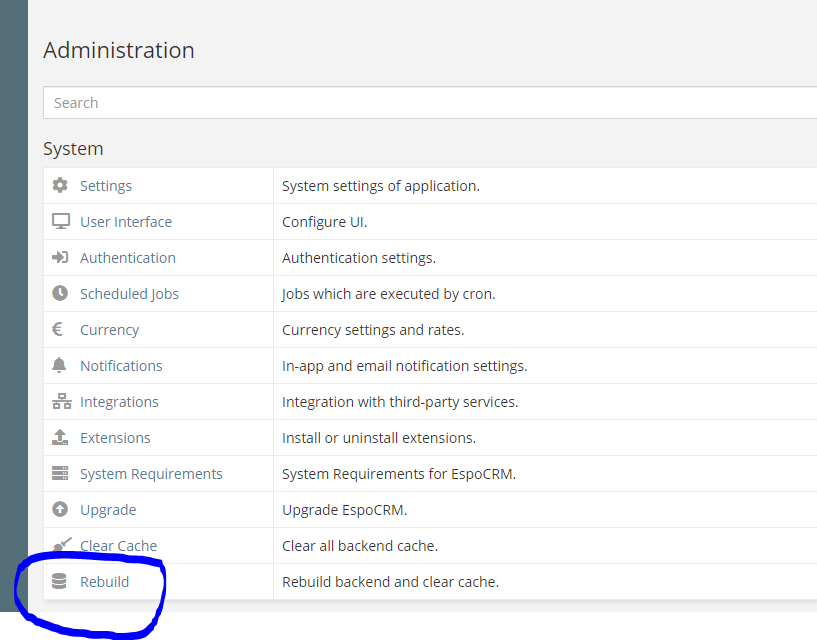
Task: Select the Currency text link
Action: click(x=109, y=330)
